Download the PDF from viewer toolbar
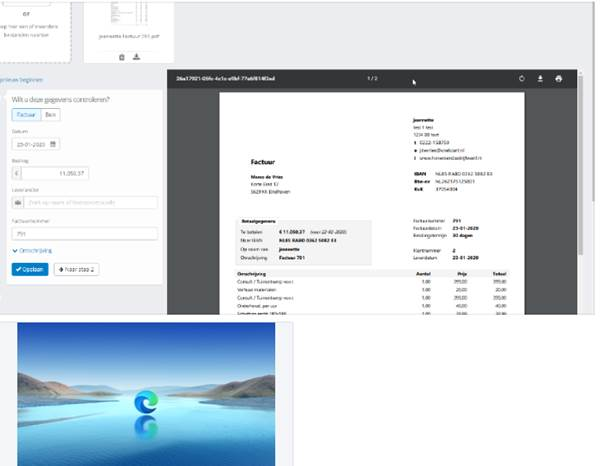This screenshot has height=466, width=605. [540, 78]
